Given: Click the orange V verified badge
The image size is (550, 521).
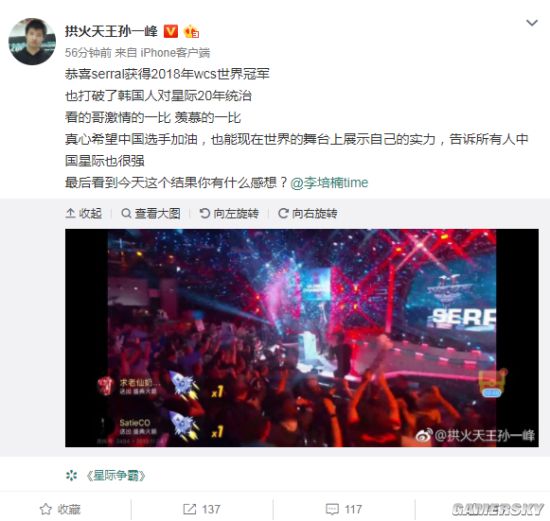Looking at the screenshot, I should click(171, 31).
